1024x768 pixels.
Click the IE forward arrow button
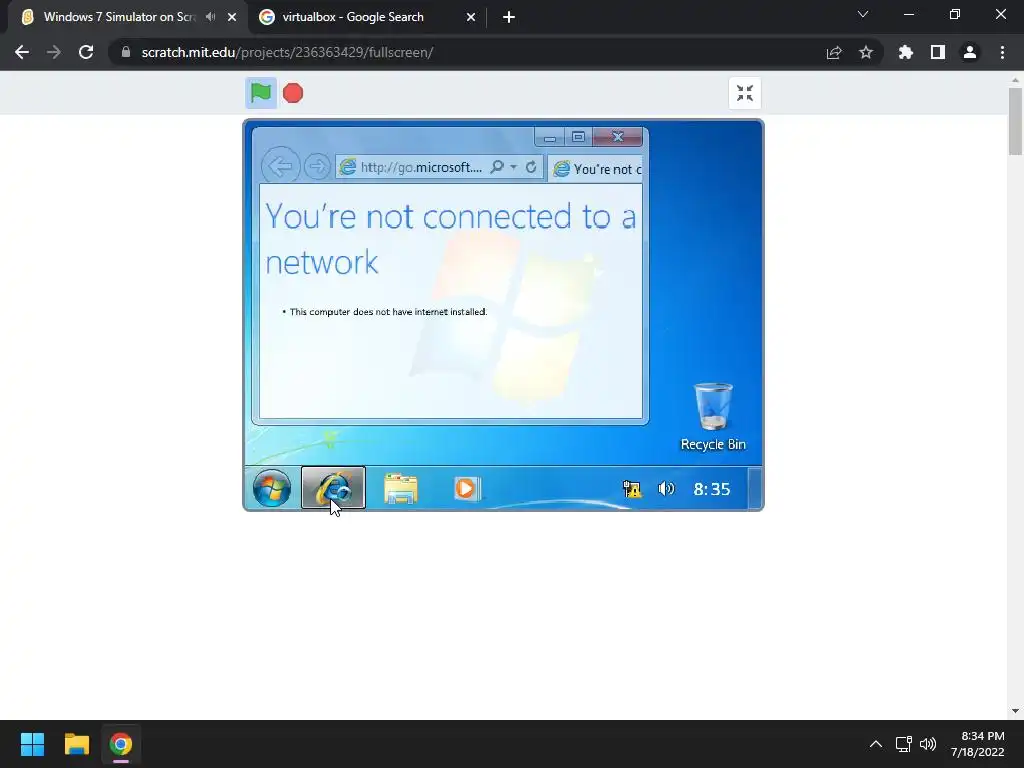(x=317, y=167)
